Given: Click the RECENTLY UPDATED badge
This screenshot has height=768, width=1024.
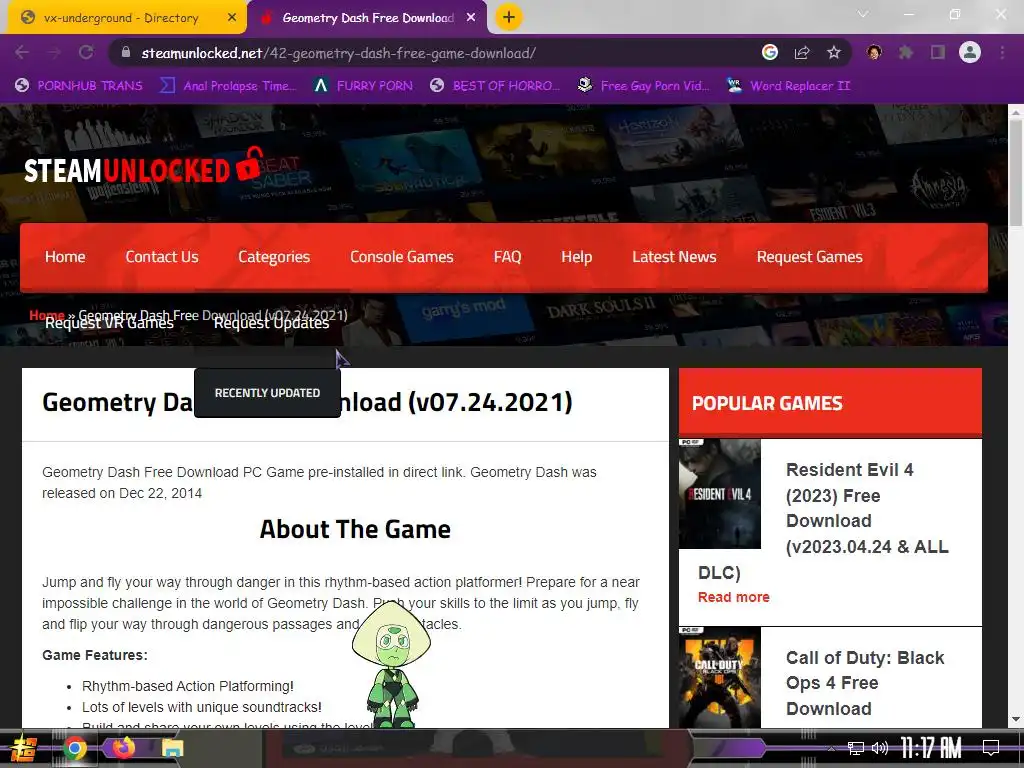Looking at the screenshot, I should coord(267,392).
